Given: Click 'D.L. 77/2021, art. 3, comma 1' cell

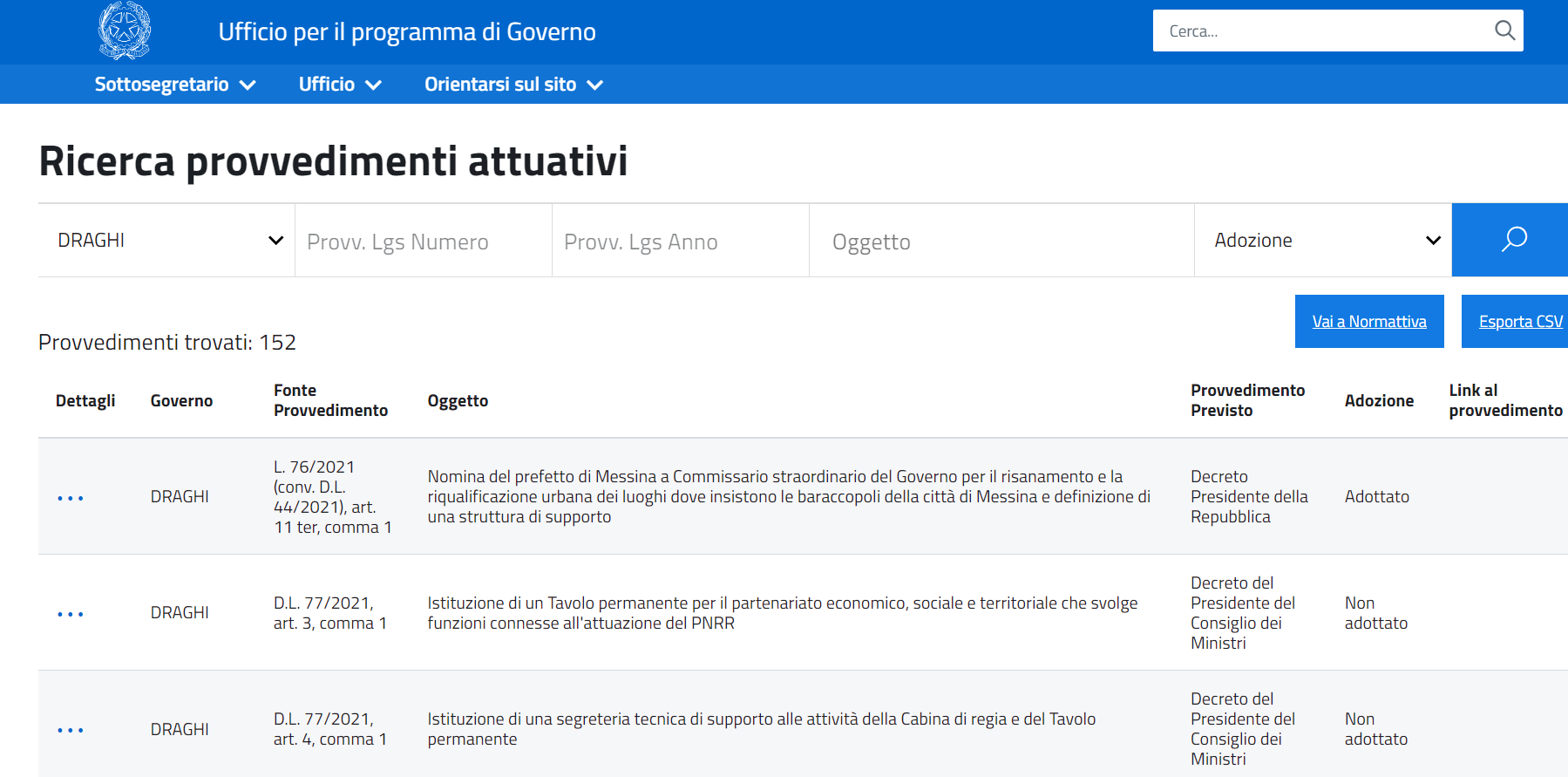Looking at the screenshot, I should 329,613.
